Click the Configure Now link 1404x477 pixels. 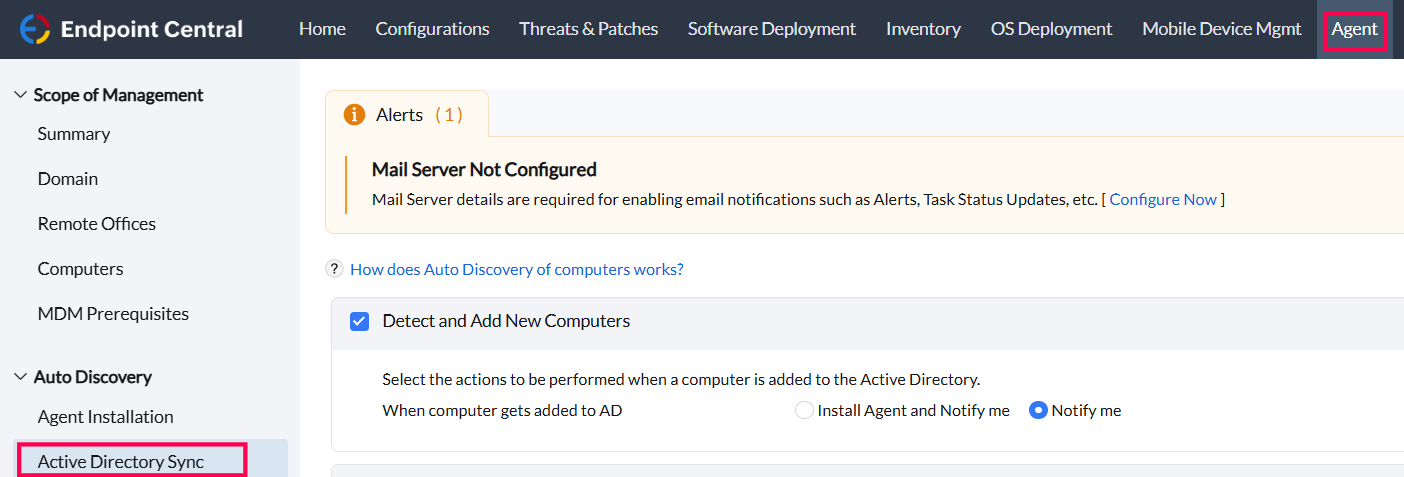click(1163, 199)
